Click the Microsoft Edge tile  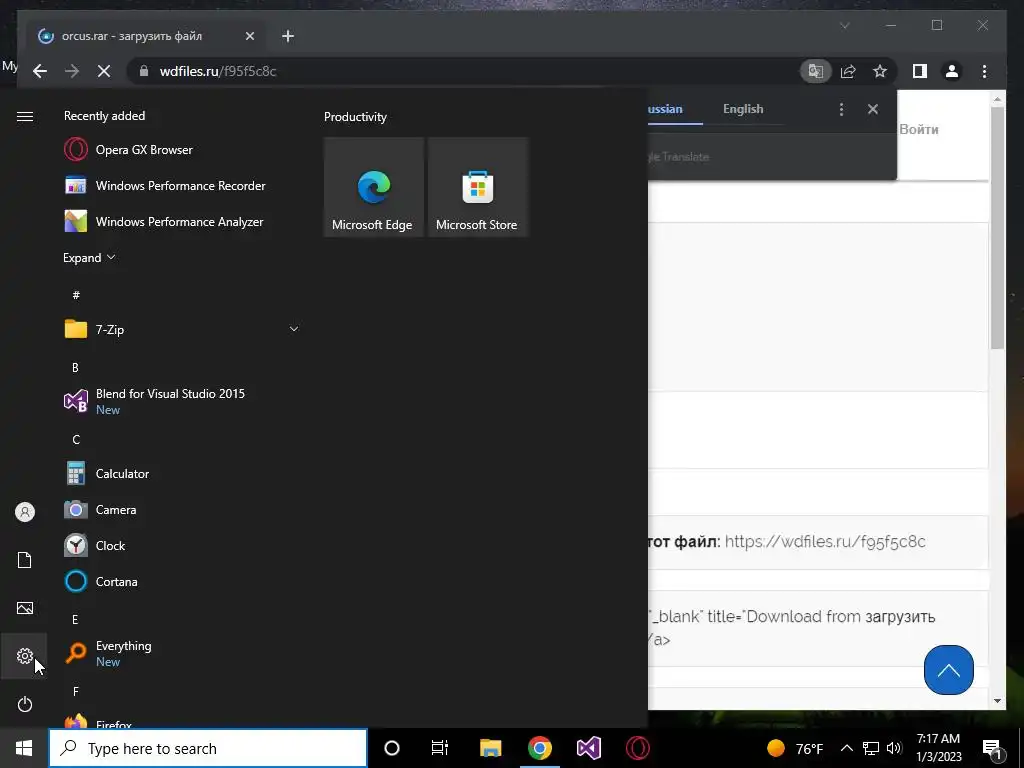pyautogui.click(x=374, y=187)
